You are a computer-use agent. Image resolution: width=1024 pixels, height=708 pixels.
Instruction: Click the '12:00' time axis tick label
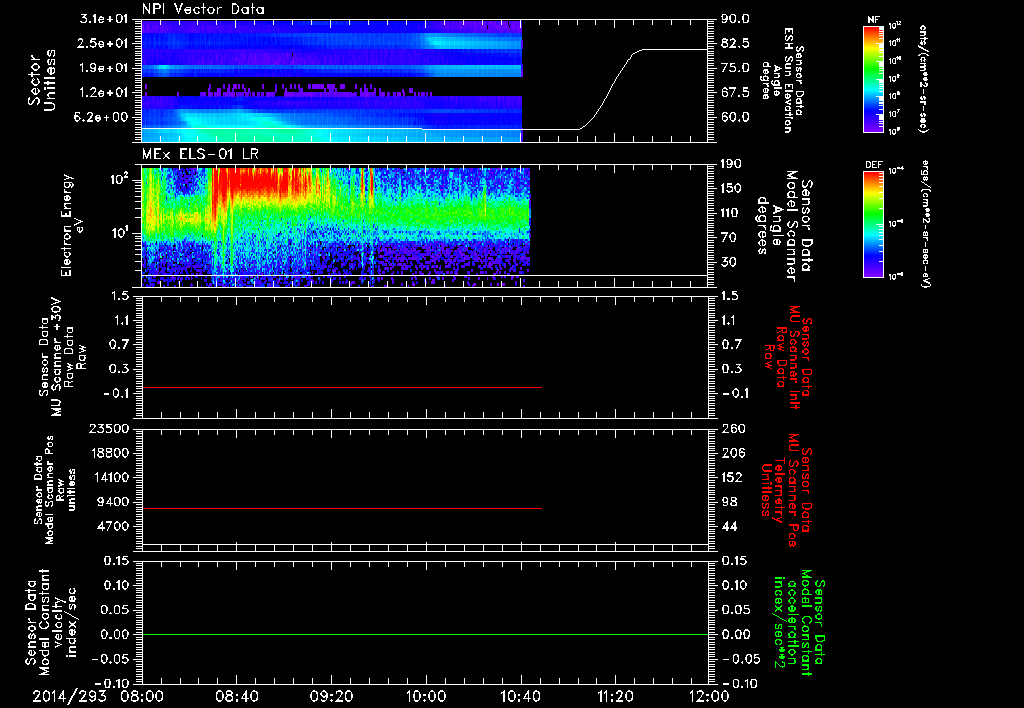[709, 696]
